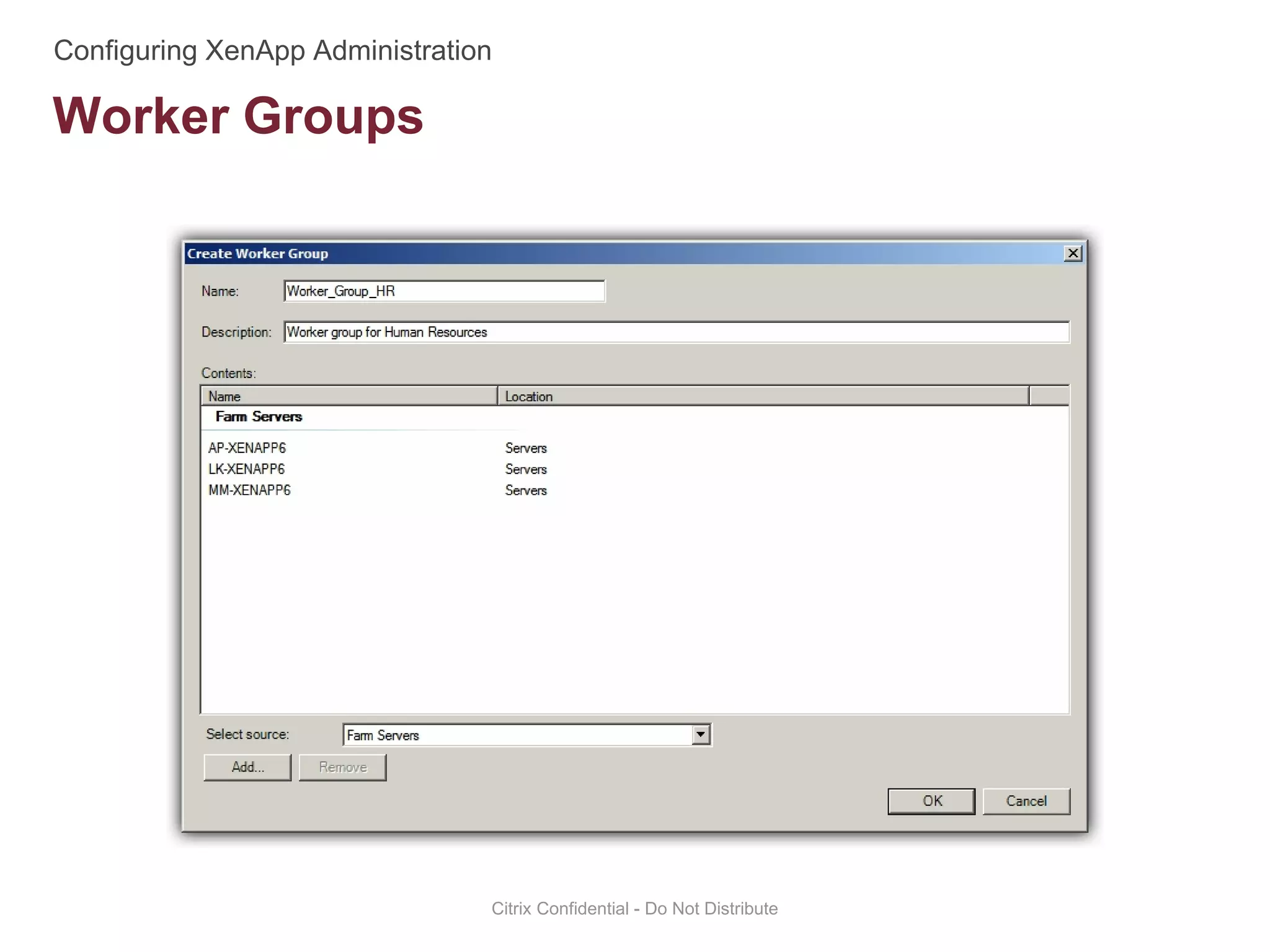Sort contents by the Location column header
This screenshot has height=952, width=1270.
[x=763, y=396]
